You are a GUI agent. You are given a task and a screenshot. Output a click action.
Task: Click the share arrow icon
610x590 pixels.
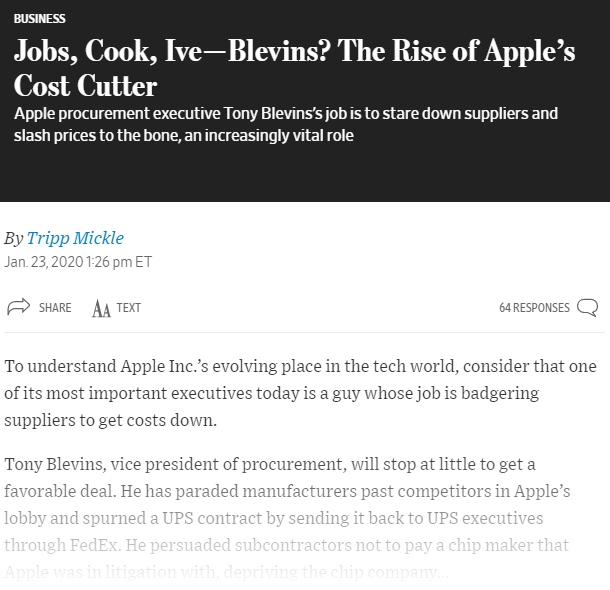18,307
